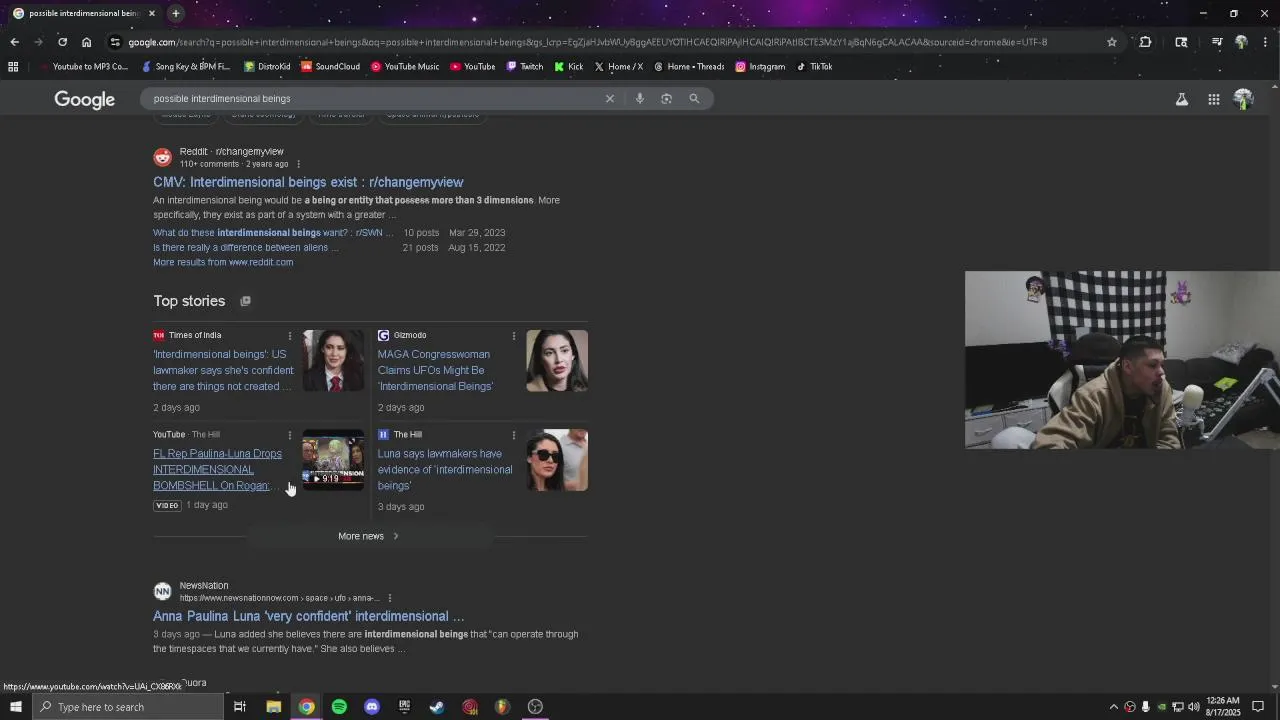Open options for the Gizmodo story
Viewport: 1280px width, 720px height.
[514, 336]
